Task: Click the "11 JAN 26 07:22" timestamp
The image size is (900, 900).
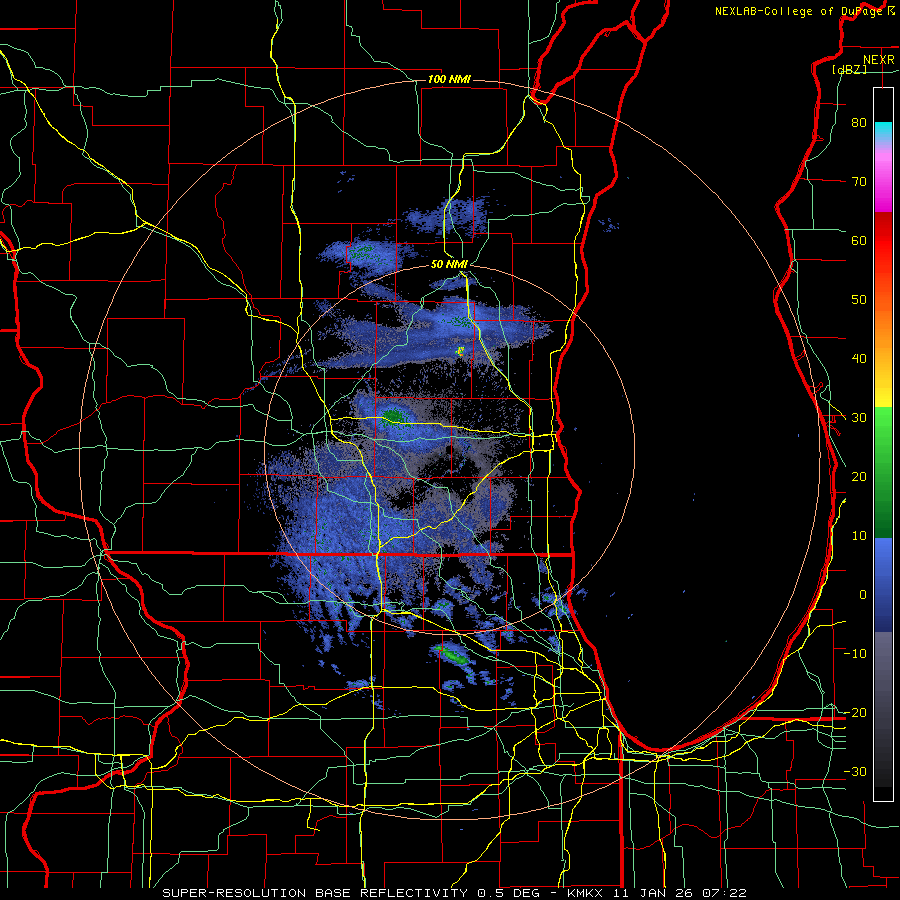Action: (681, 893)
